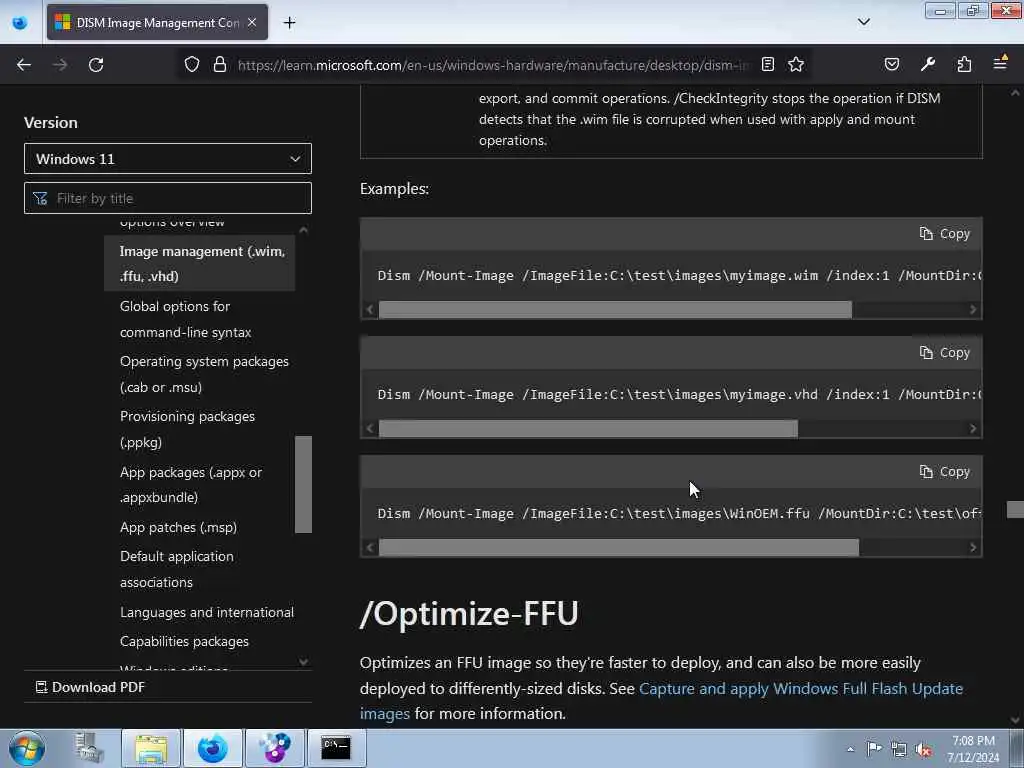Image resolution: width=1024 pixels, height=768 pixels.
Task: Click the myimage.wim horizontal scrollbar thumb
Action: tap(615, 310)
